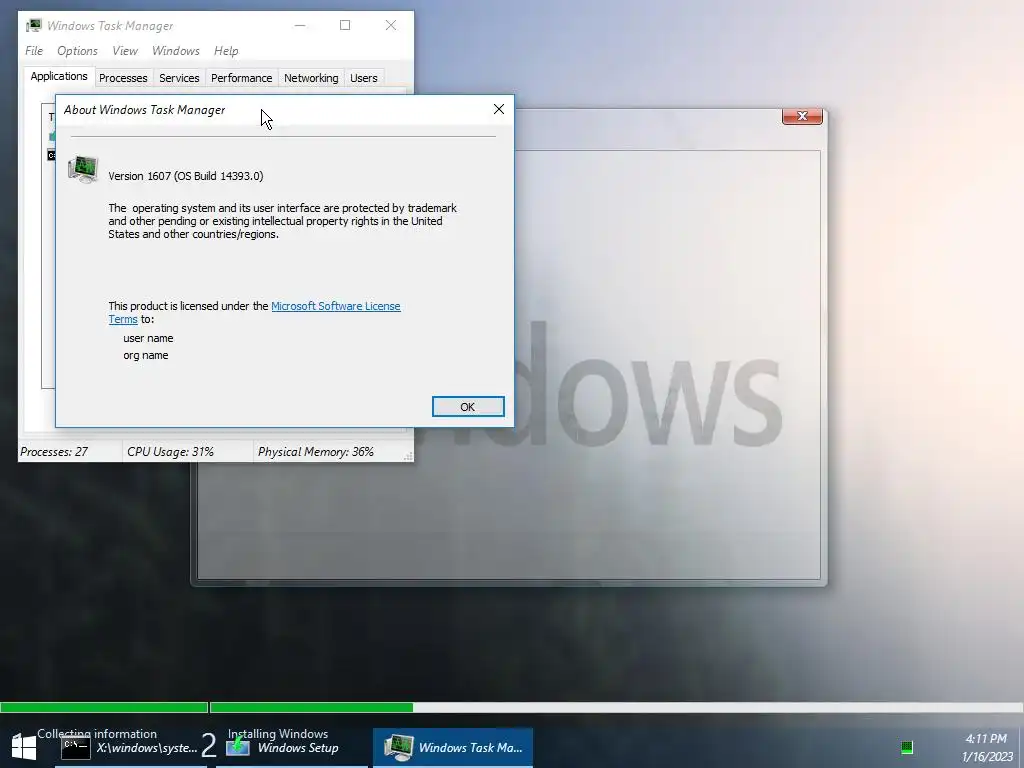Click the 'org name' licensee text
Image resolution: width=1024 pixels, height=768 pixels.
click(x=146, y=355)
